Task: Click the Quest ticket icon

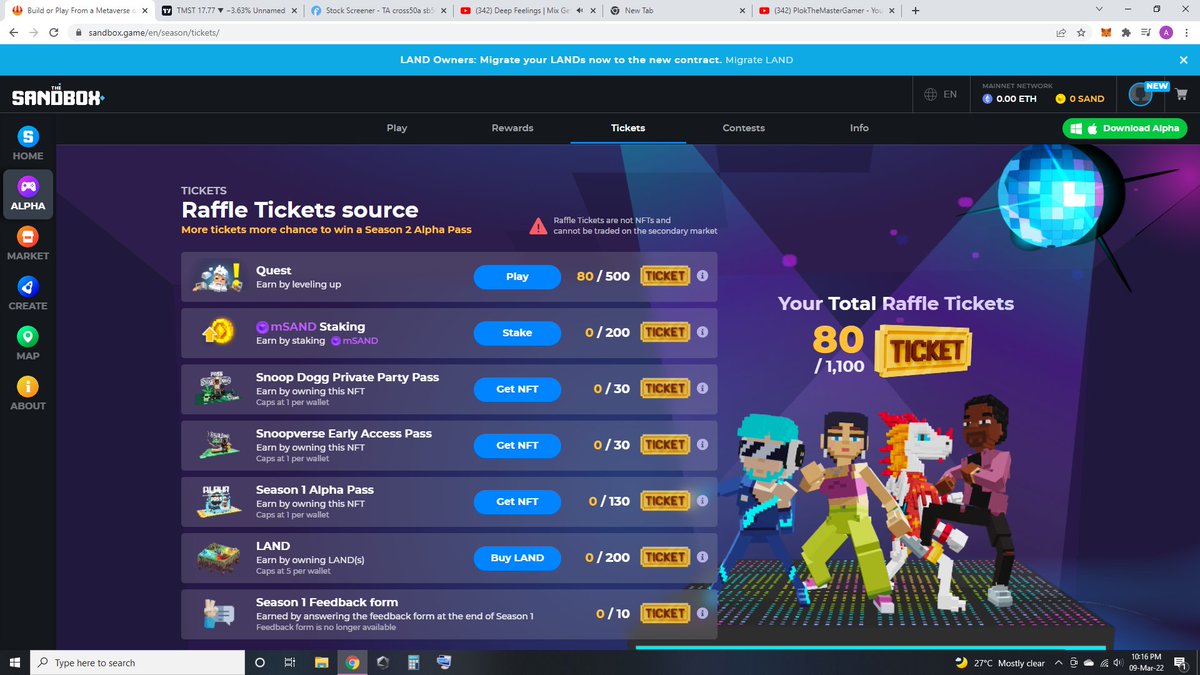Action: pyautogui.click(x=665, y=276)
